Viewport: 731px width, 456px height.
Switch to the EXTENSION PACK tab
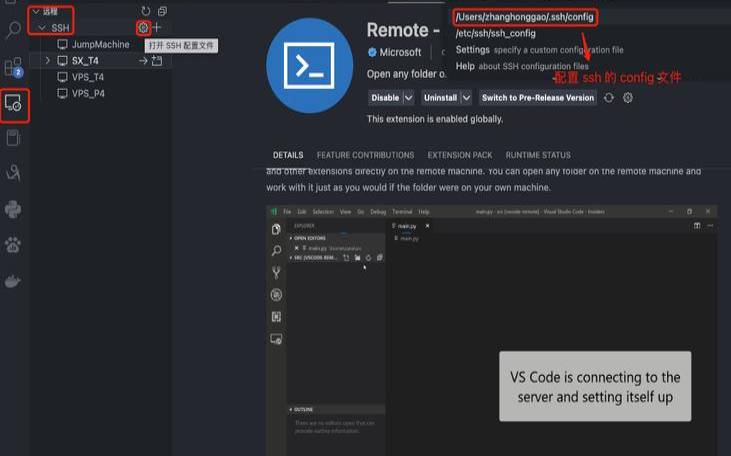point(460,155)
